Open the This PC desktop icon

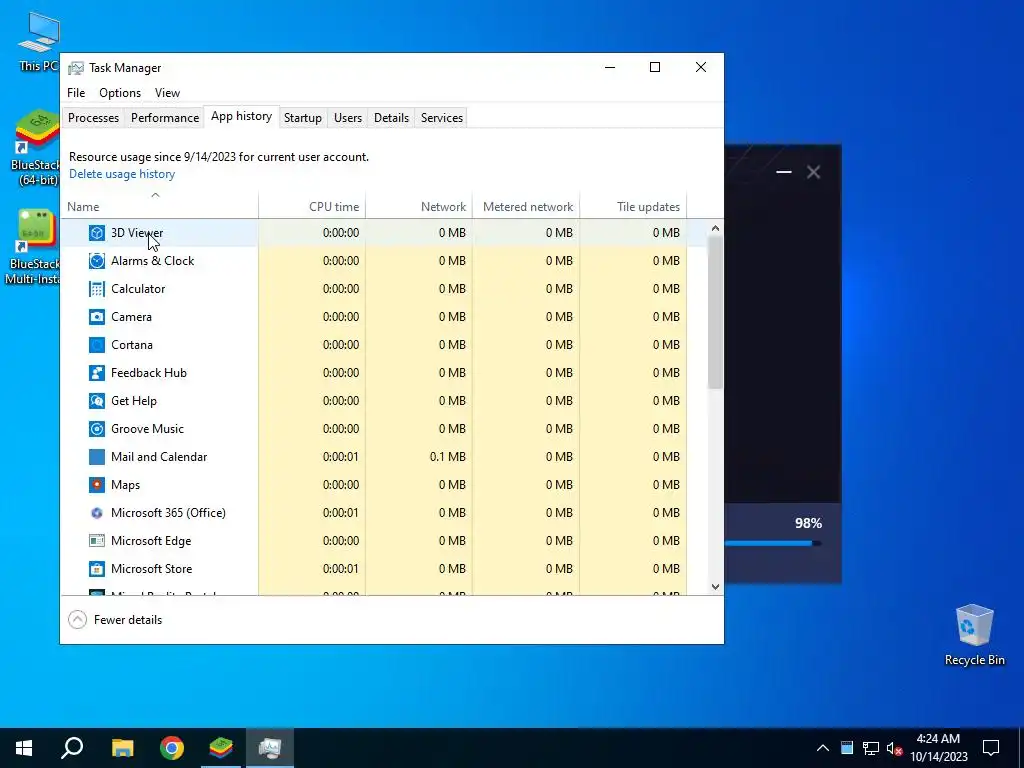pyautogui.click(x=38, y=41)
